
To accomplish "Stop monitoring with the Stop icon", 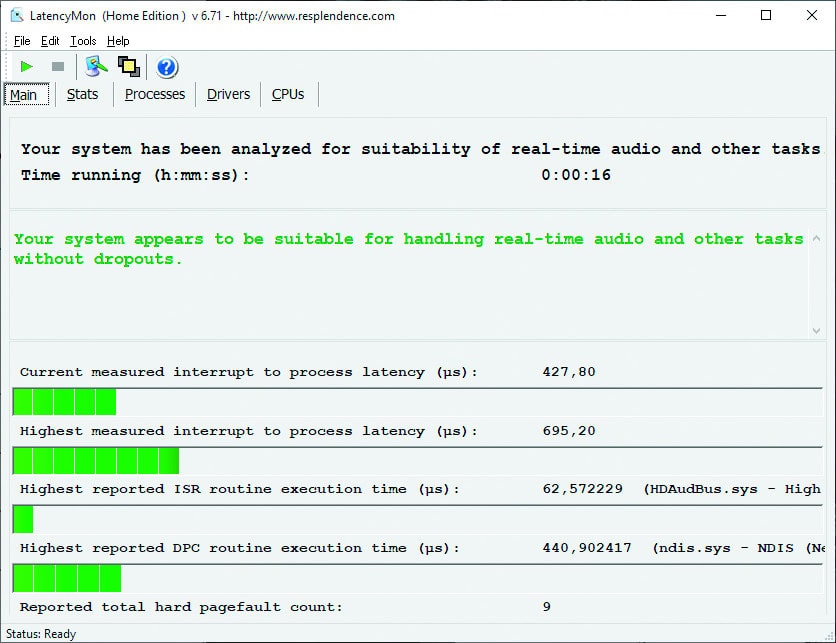I will coord(58,66).
